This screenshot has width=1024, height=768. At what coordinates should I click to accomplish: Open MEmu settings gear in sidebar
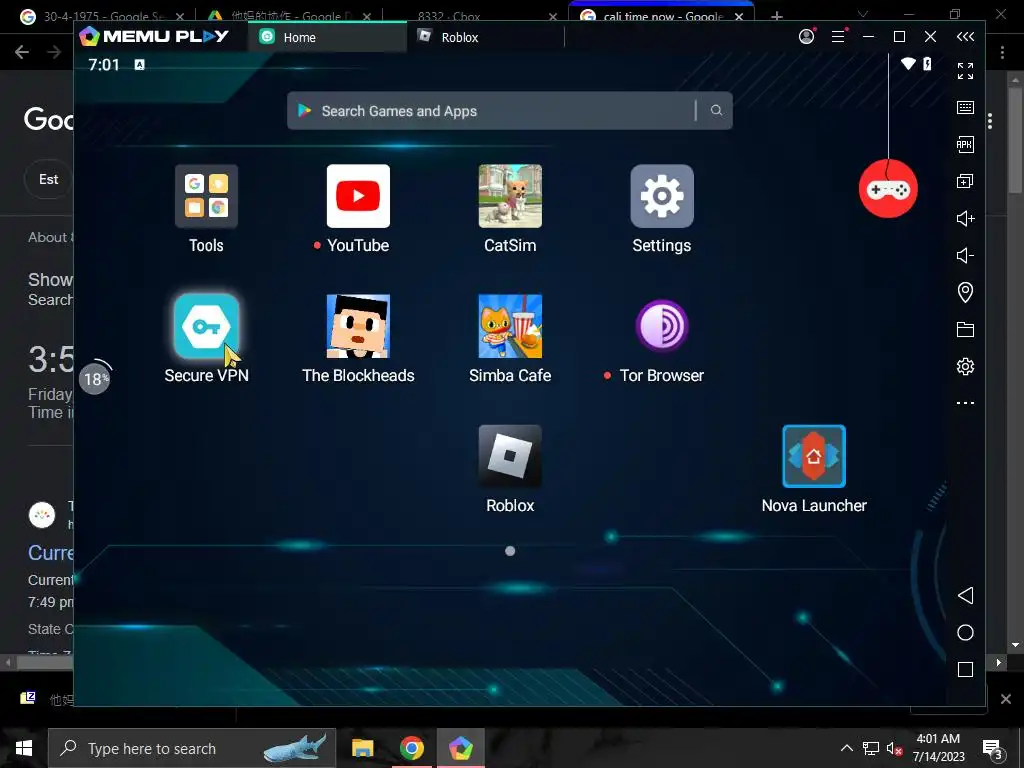pyautogui.click(x=965, y=366)
